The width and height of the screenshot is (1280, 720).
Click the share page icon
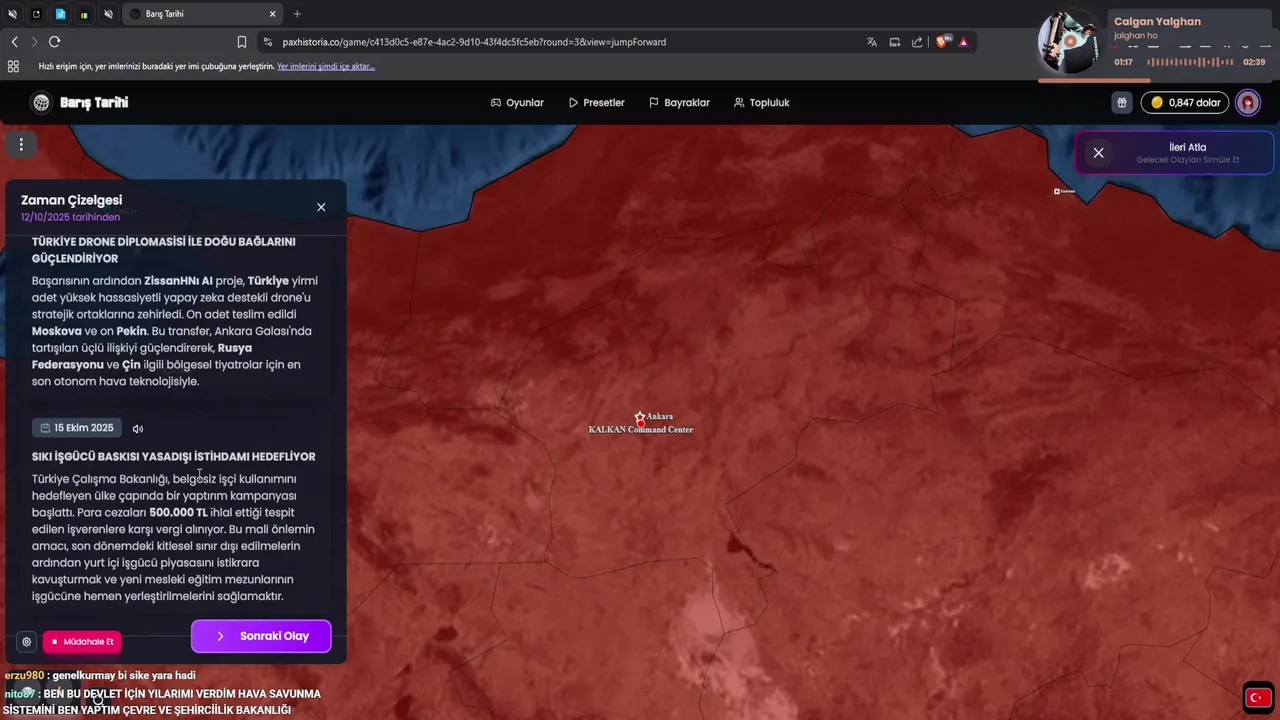click(x=917, y=42)
